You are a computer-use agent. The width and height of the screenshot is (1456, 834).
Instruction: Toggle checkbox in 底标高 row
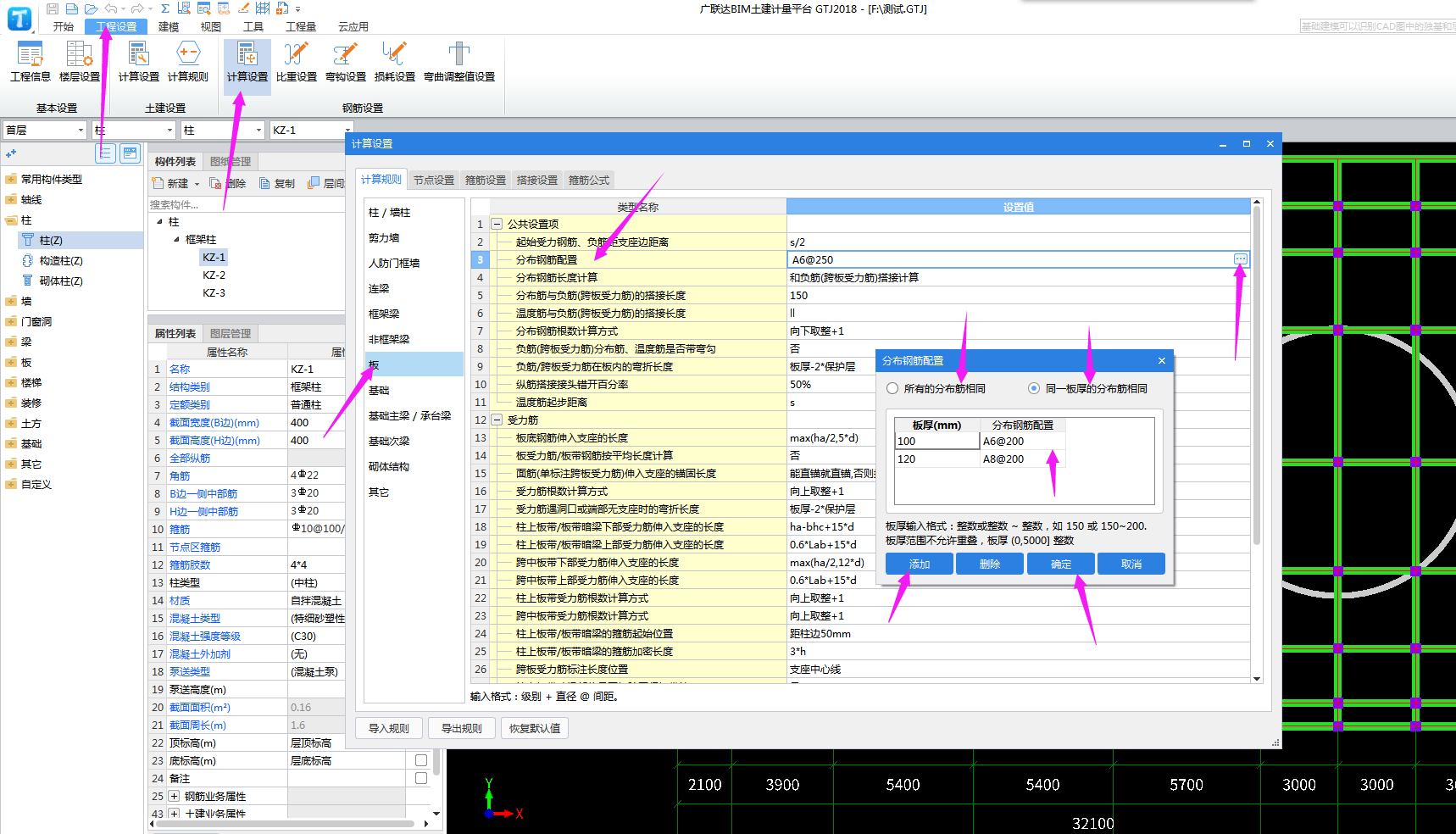(x=421, y=760)
